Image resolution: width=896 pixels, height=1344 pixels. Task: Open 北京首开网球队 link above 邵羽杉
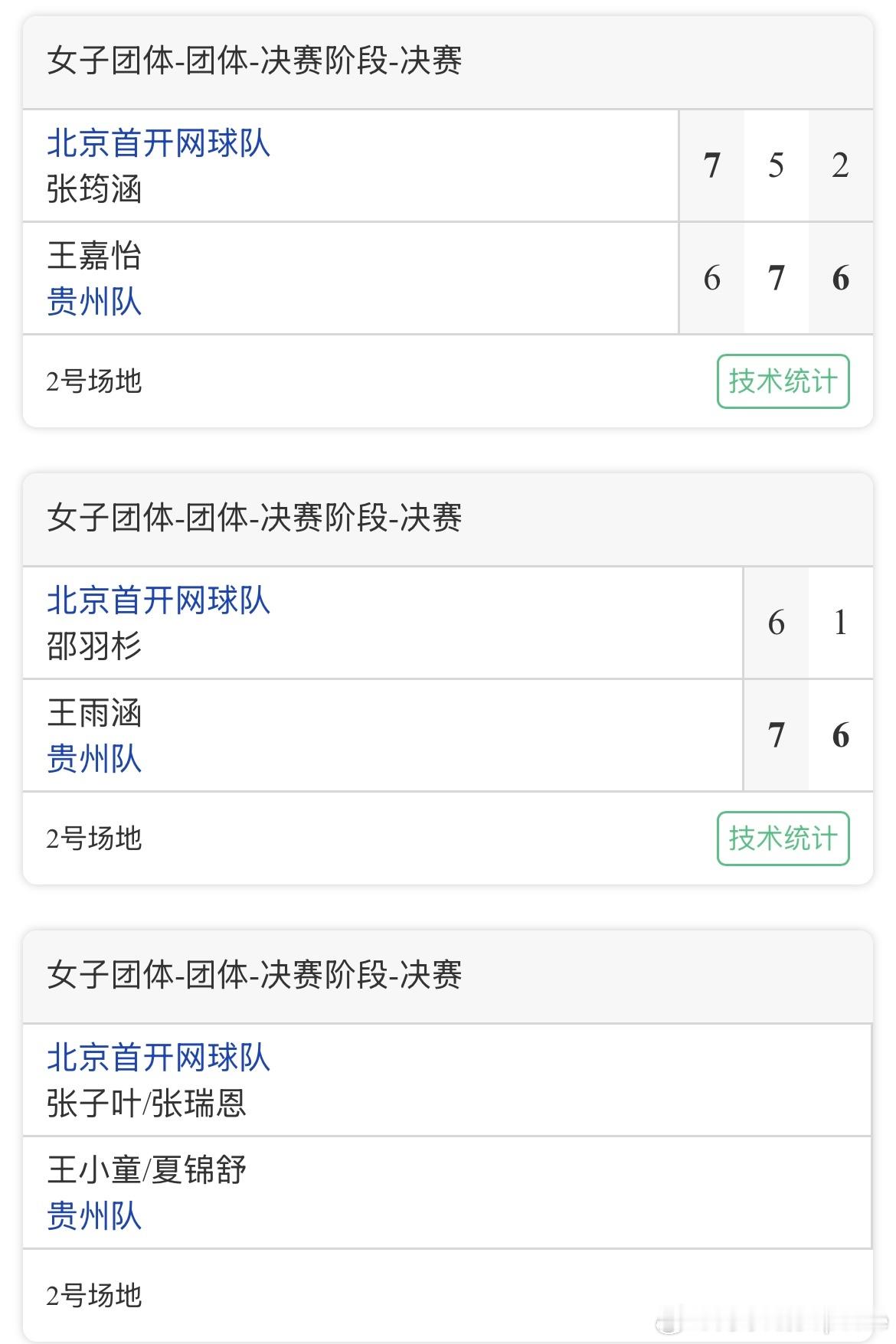pos(159,600)
